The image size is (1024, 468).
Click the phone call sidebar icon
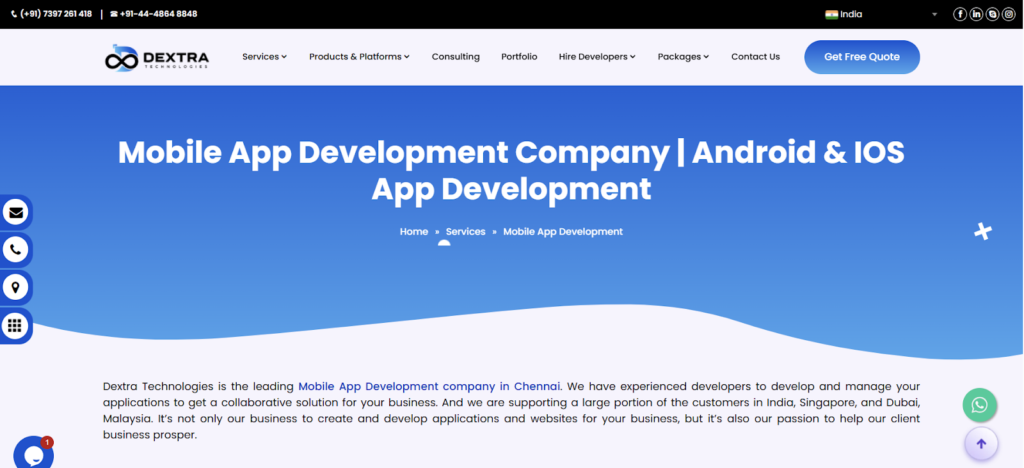[15, 250]
